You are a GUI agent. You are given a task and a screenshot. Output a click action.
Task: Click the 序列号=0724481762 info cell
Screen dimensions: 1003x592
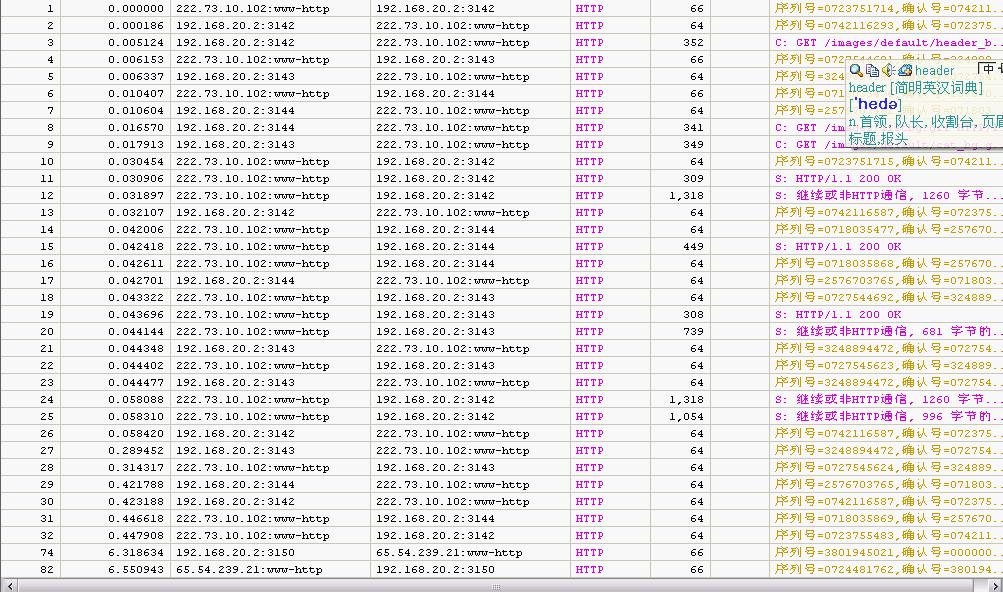(887, 569)
